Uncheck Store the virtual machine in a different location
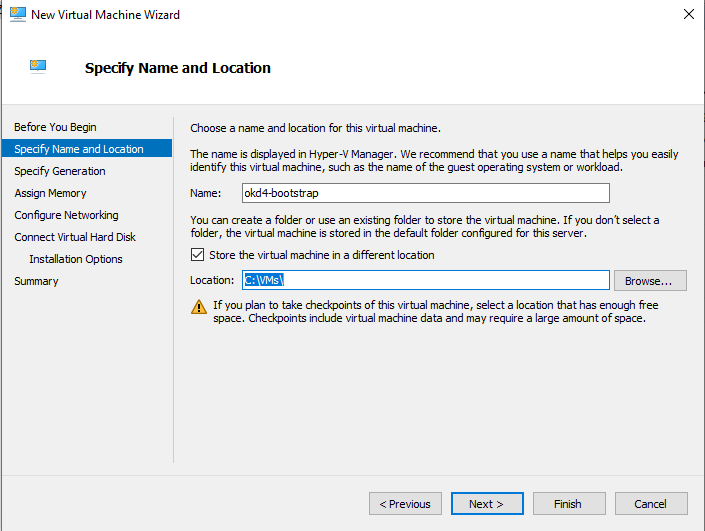The width and height of the screenshot is (705, 531). (x=197, y=255)
